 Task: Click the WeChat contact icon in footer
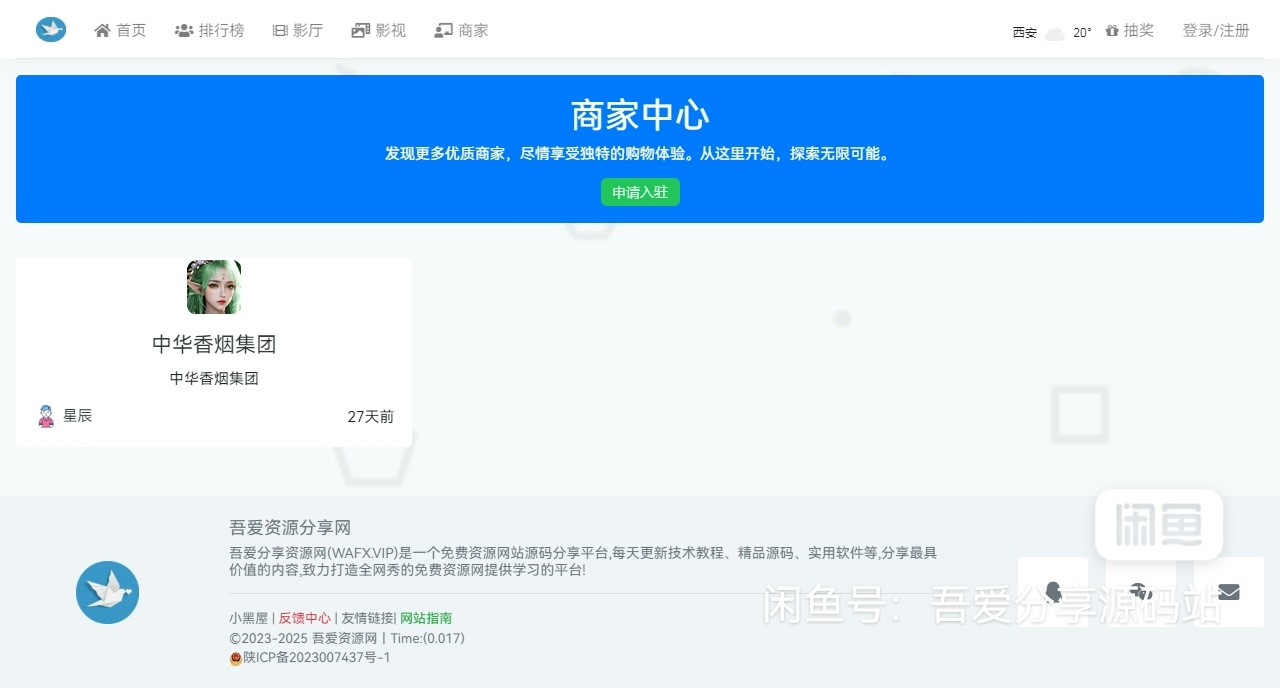tap(1141, 591)
